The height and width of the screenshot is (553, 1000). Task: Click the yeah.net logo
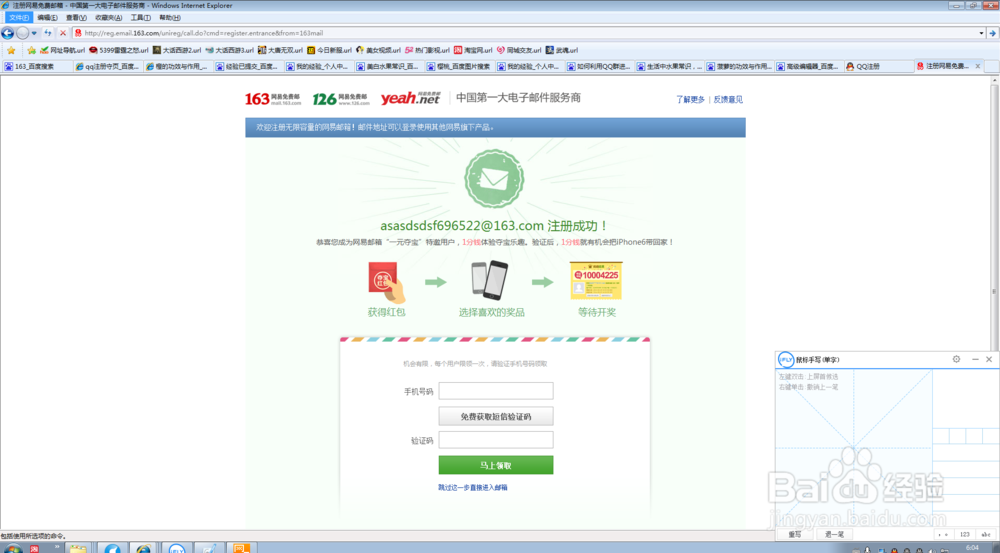tap(410, 98)
